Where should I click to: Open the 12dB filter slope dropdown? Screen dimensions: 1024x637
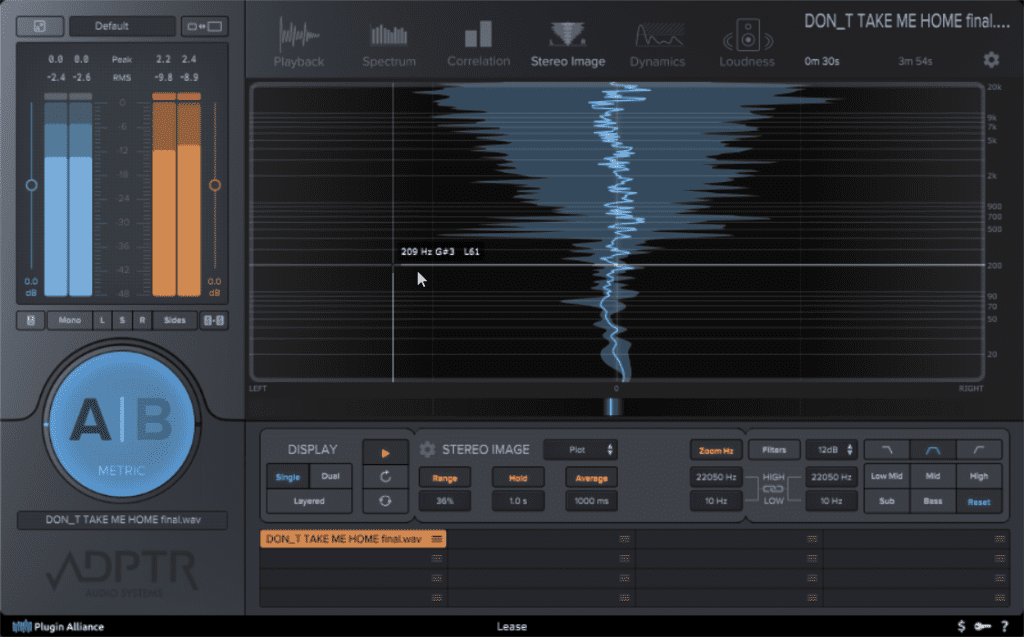pyautogui.click(x=831, y=449)
